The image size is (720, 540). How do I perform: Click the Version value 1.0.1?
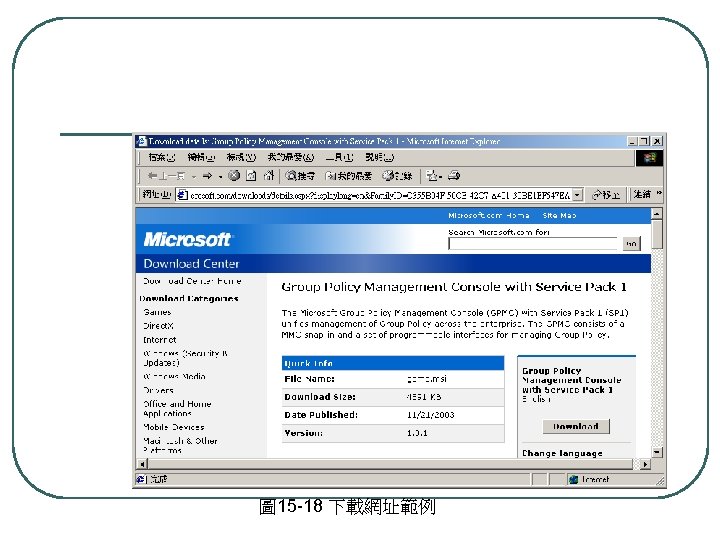pyautogui.click(x=417, y=433)
